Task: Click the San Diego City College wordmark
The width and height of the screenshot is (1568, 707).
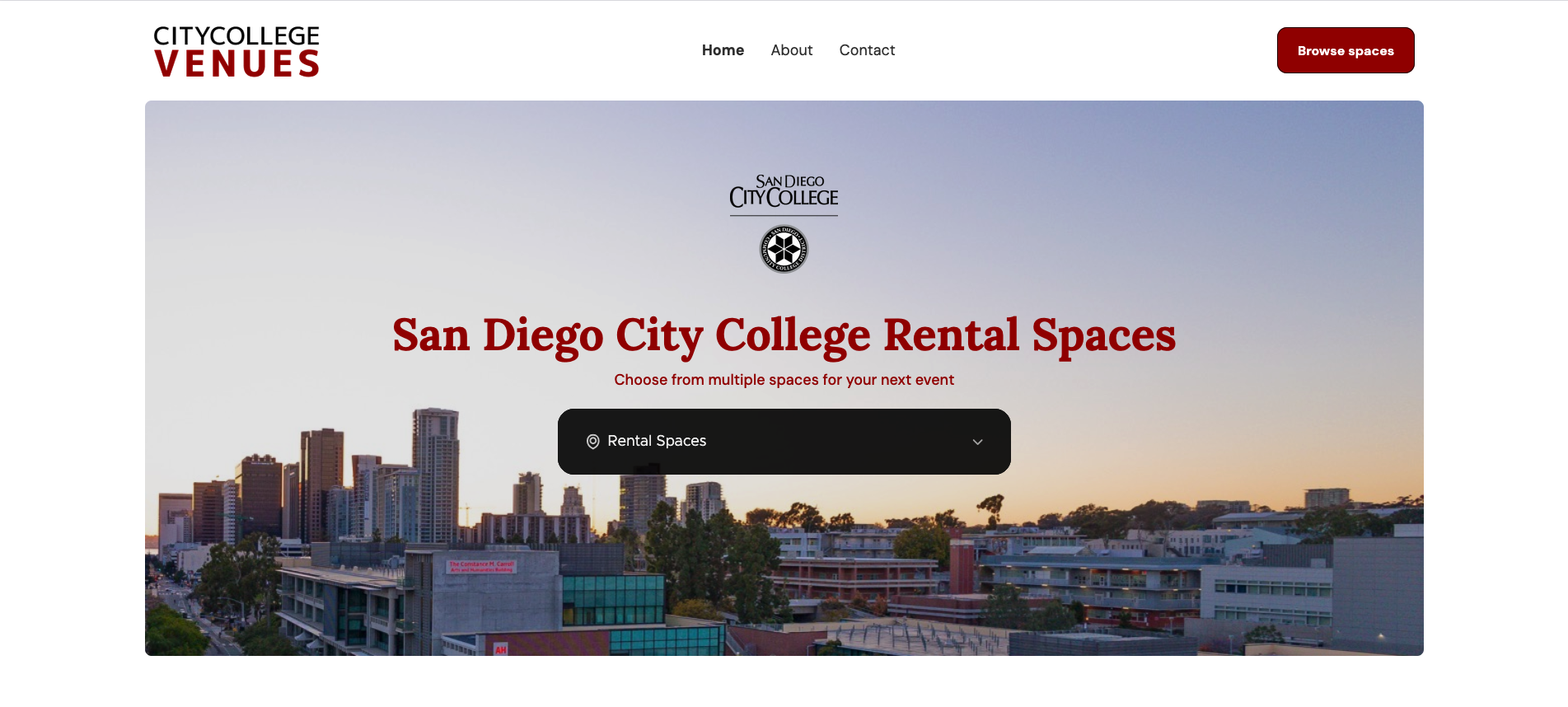Action: [784, 192]
